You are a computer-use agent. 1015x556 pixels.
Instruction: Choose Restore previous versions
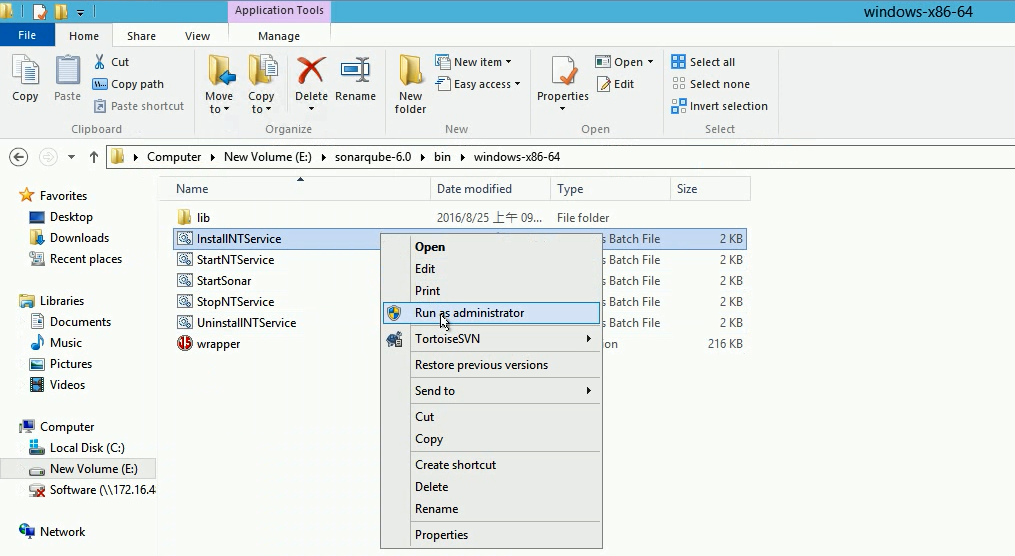(x=491, y=364)
